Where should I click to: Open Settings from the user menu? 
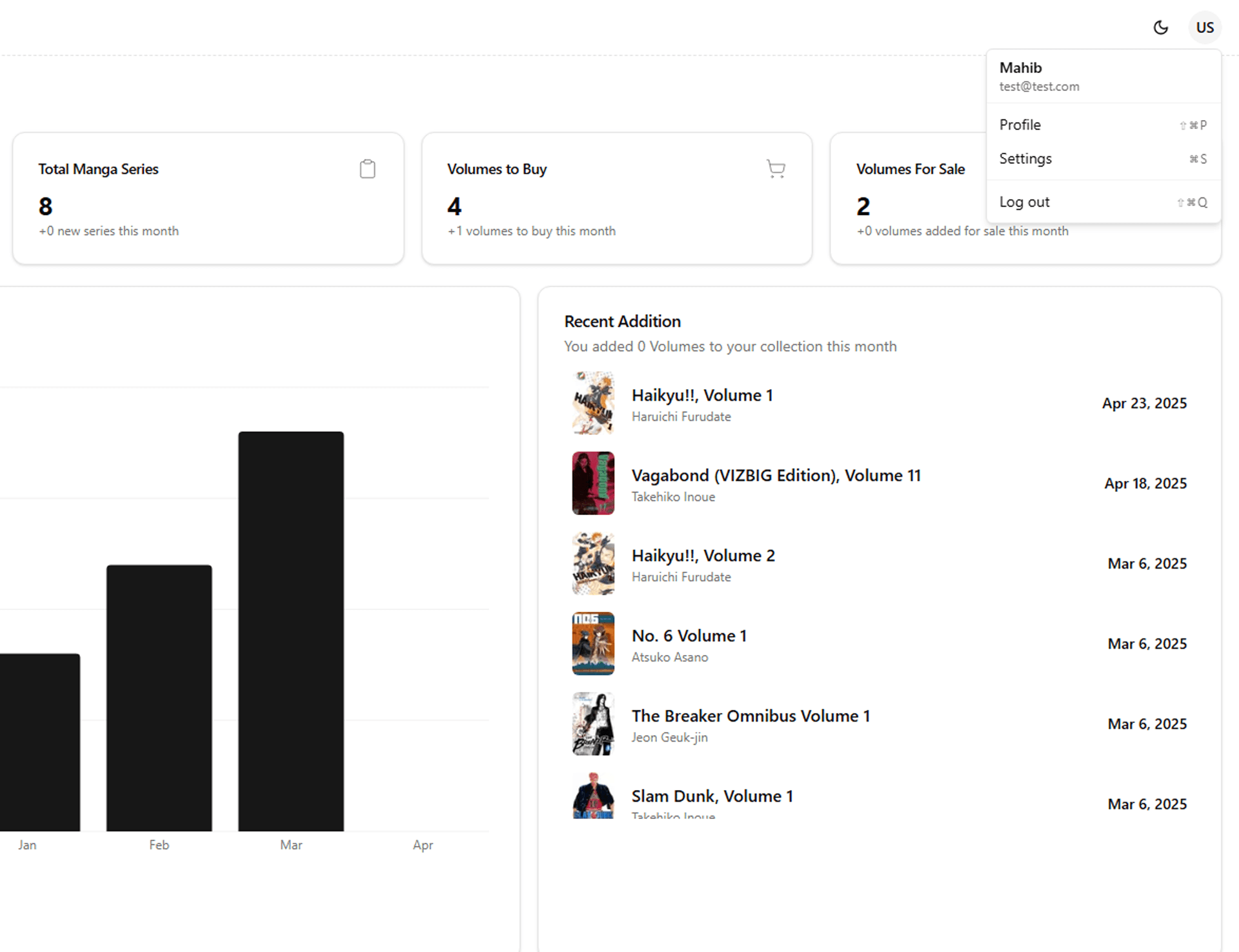(x=1103, y=159)
